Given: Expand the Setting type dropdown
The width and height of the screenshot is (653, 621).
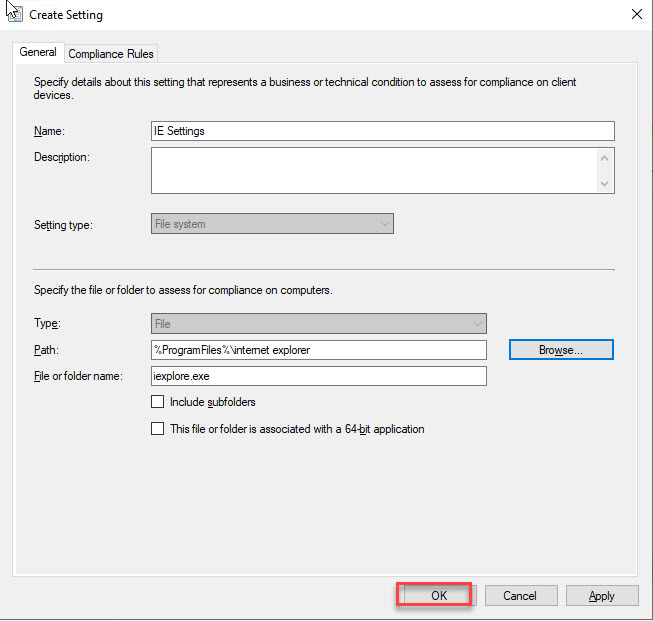Looking at the screenshot, I should tap(272, 224).
